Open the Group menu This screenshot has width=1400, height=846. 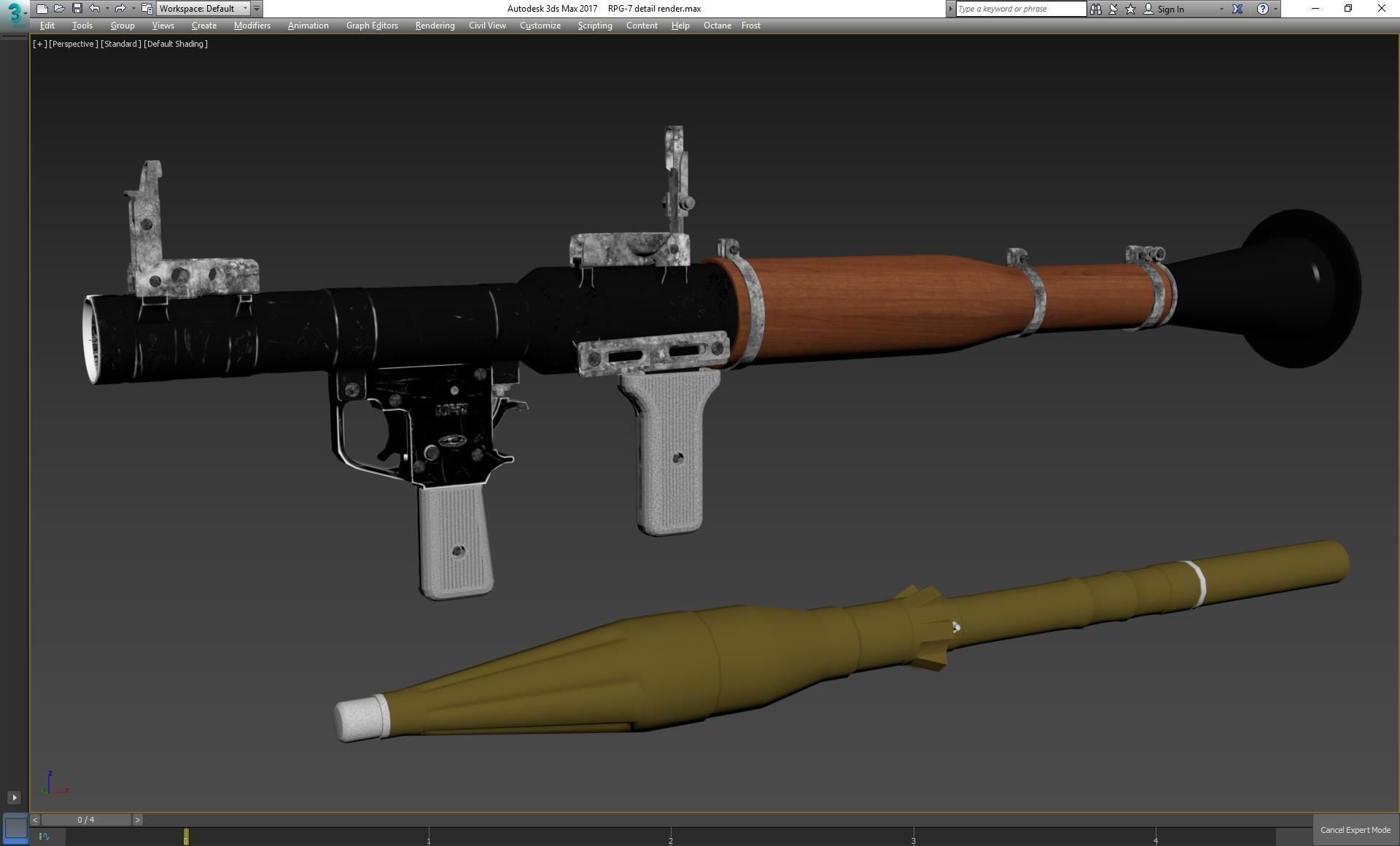pyautogui.click(x=122, y=26)
